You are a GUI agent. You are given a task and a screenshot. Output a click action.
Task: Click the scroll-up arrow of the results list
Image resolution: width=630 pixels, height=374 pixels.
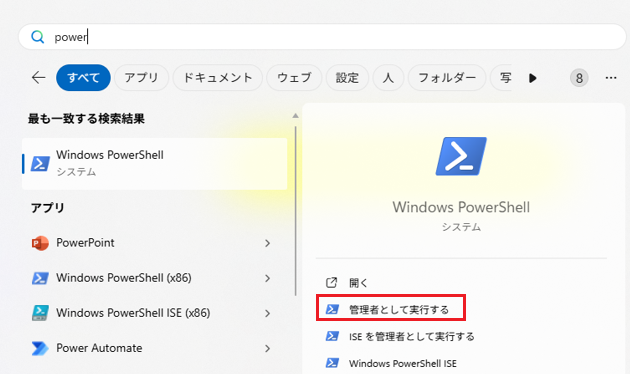295,116
